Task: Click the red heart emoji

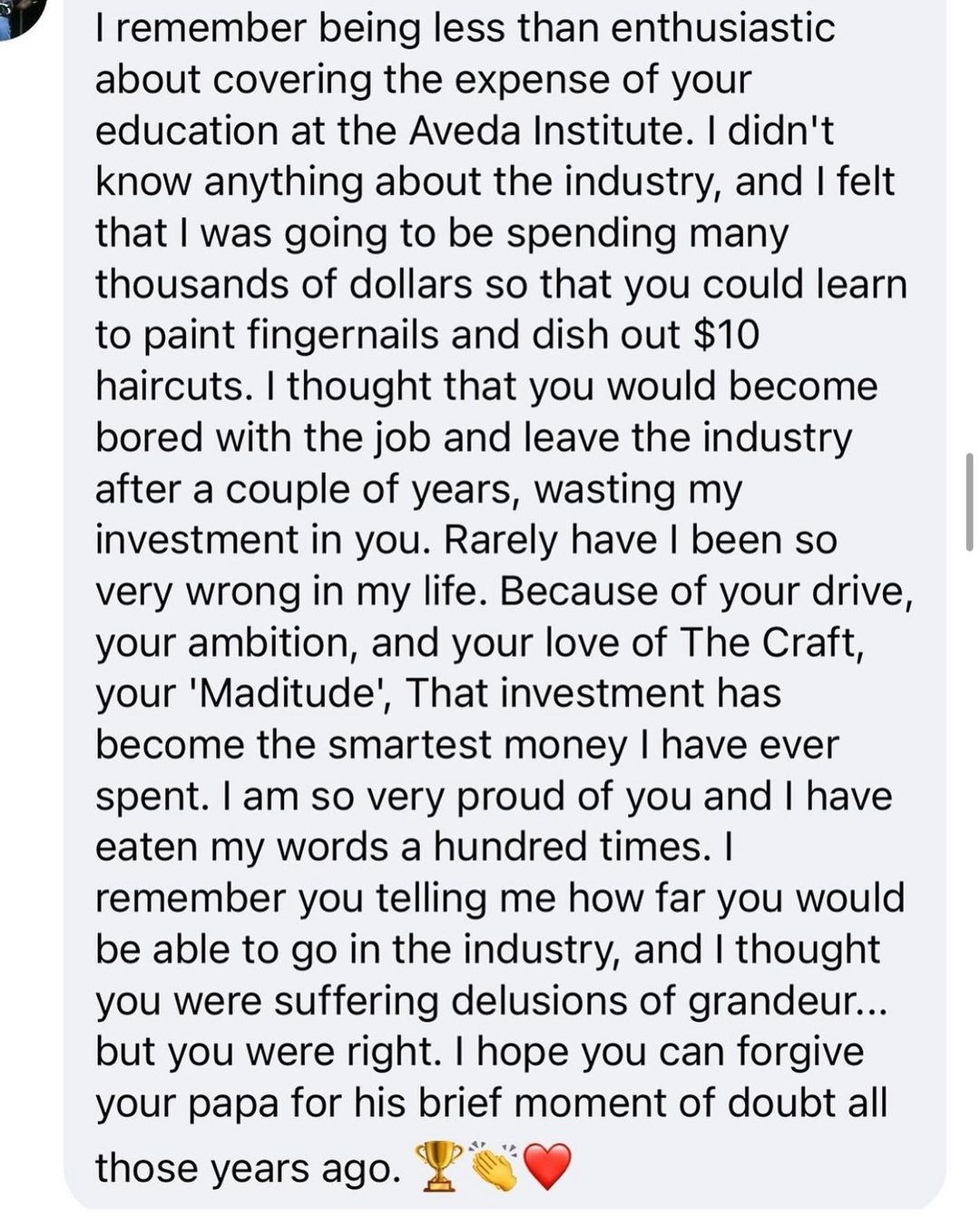Action: 548,1167
